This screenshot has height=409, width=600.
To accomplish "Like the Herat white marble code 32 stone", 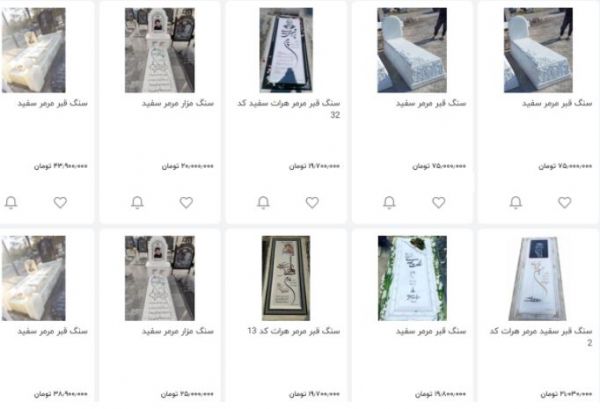I will (312, 202).
